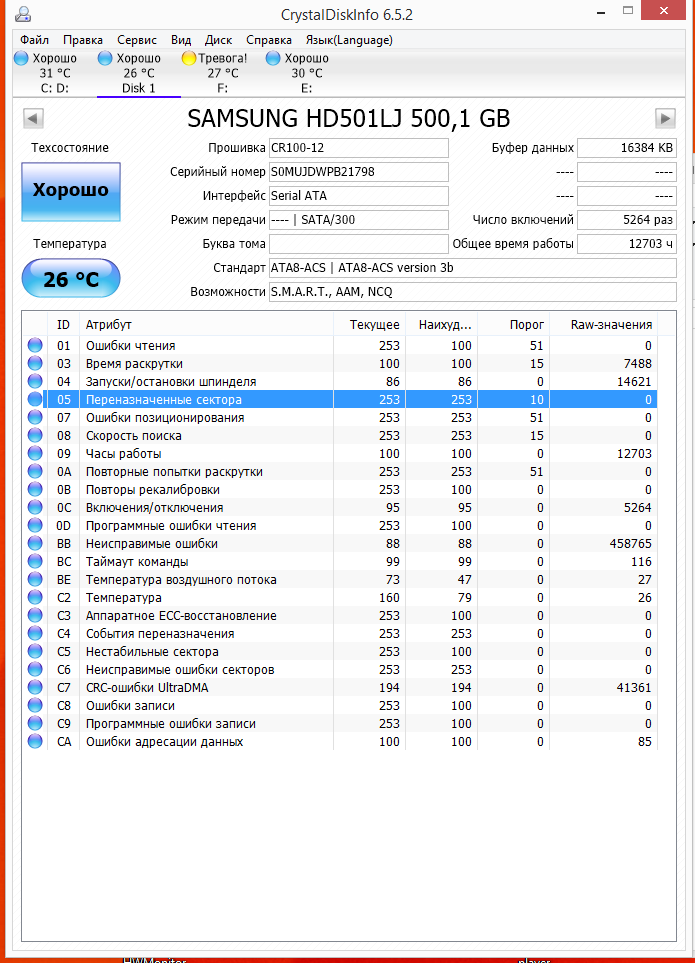Click status icon of Неисправимые ошибки row BB
695x963 pixels.
pyautogui.click(x=35, y=544)
